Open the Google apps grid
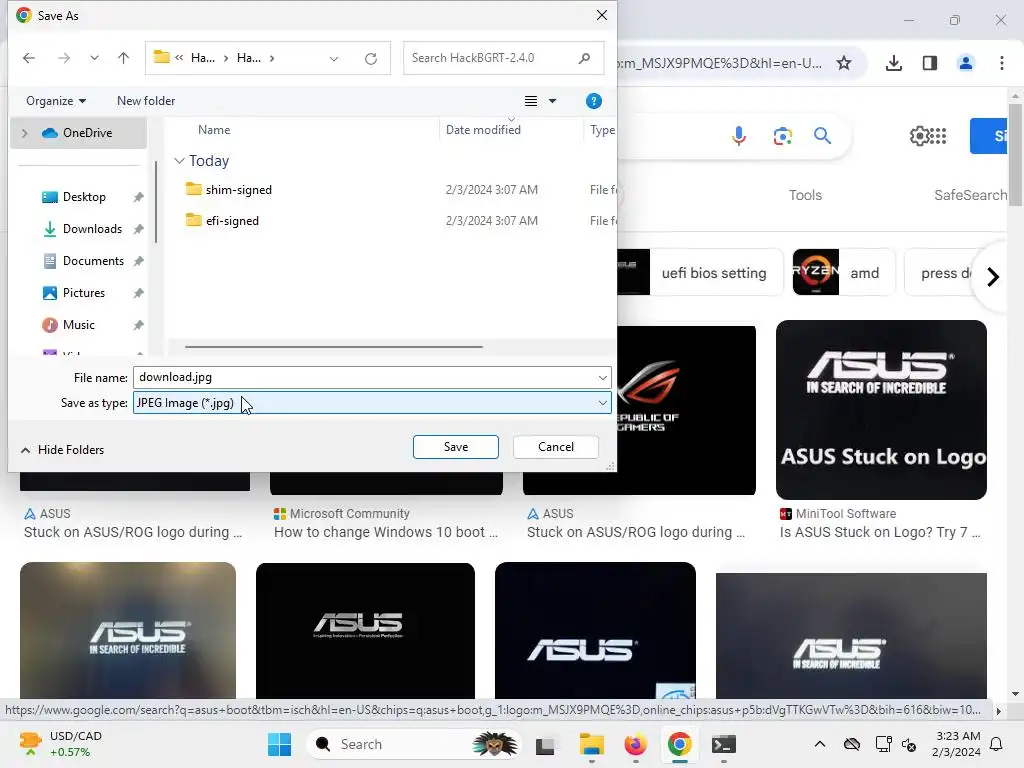1024x768 pixels. point(938,136)
